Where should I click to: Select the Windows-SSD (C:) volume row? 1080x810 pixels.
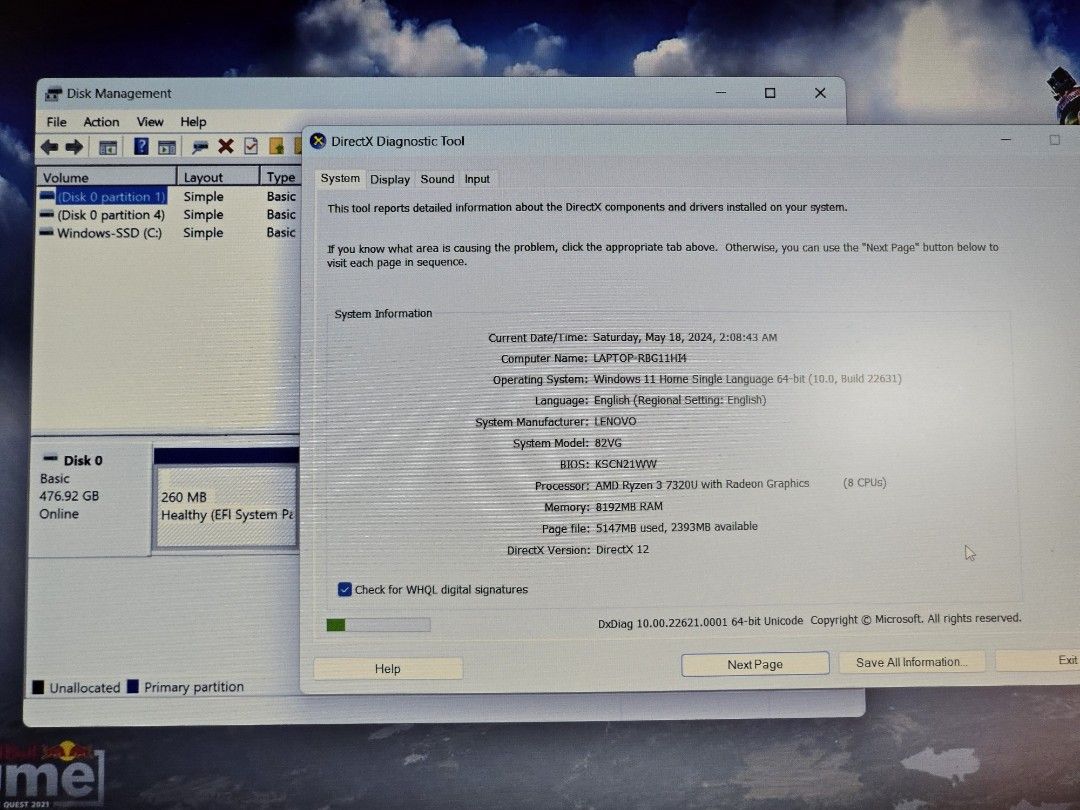click(109, 233)
